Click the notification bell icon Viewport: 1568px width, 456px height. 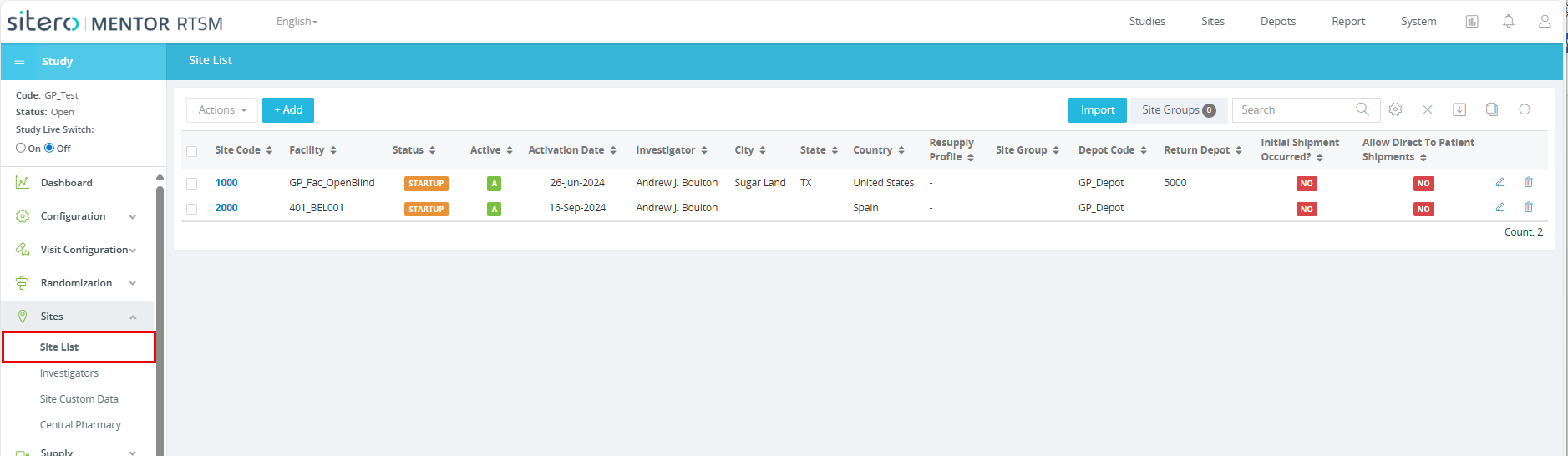[1508, 21]
